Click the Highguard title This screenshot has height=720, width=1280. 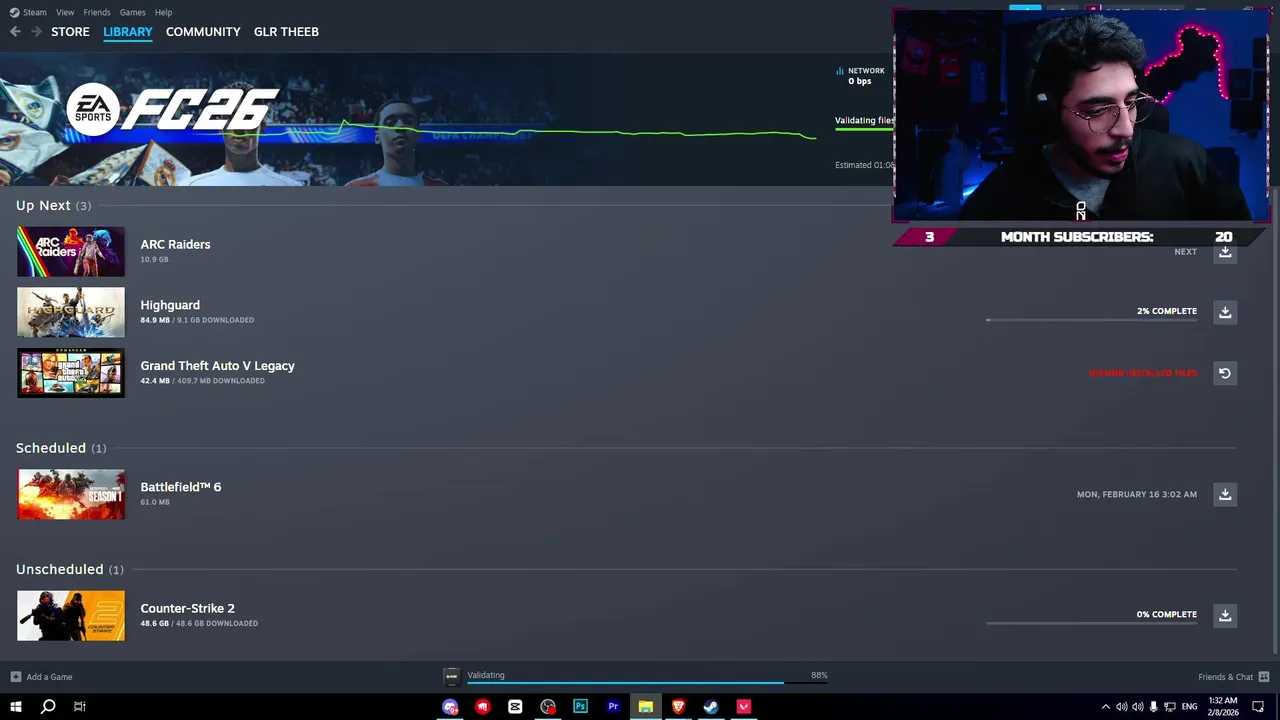(170, 305)
